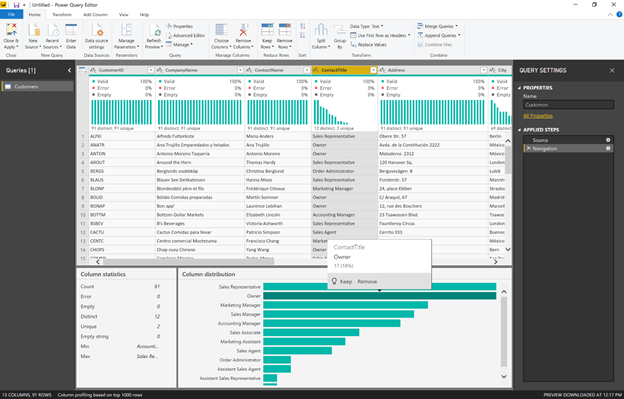The width and height of the screenshot is (624, 399).
Task: Click the Keep Rows icon
Action: (x=267, y=30)
